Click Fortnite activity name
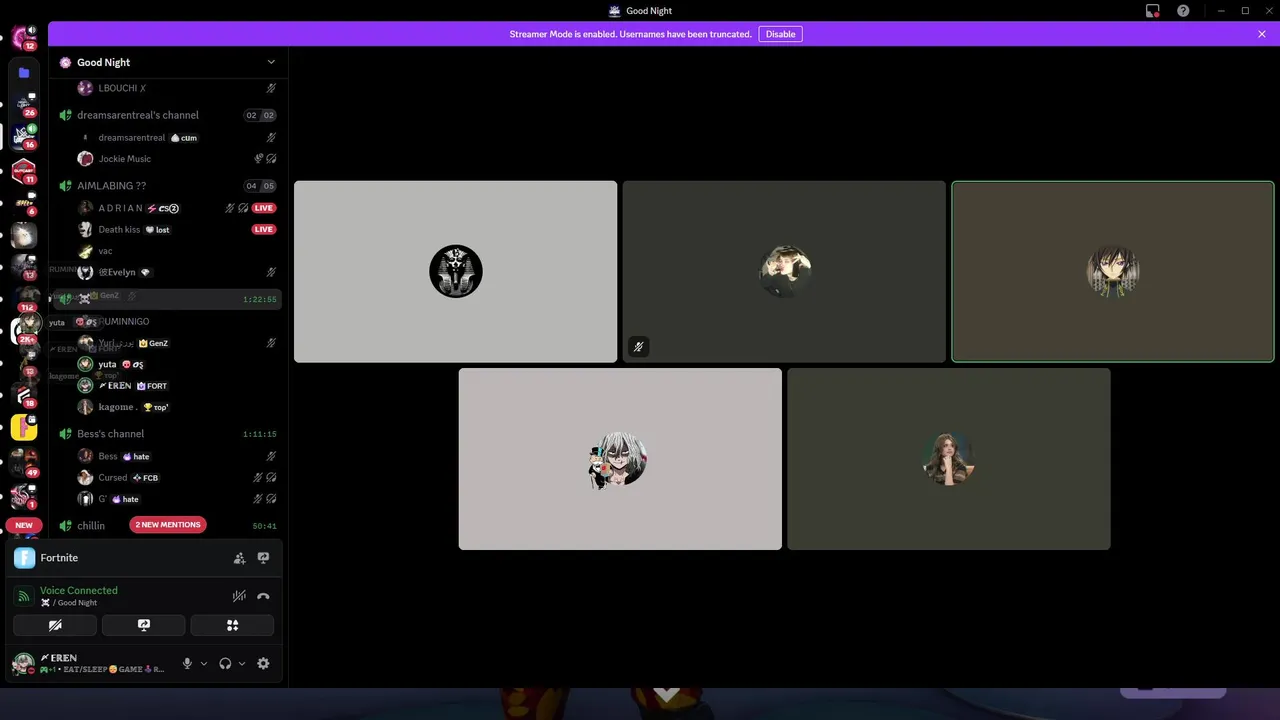This screenshot has height=720, width=1280. click(x=59, y=558)
